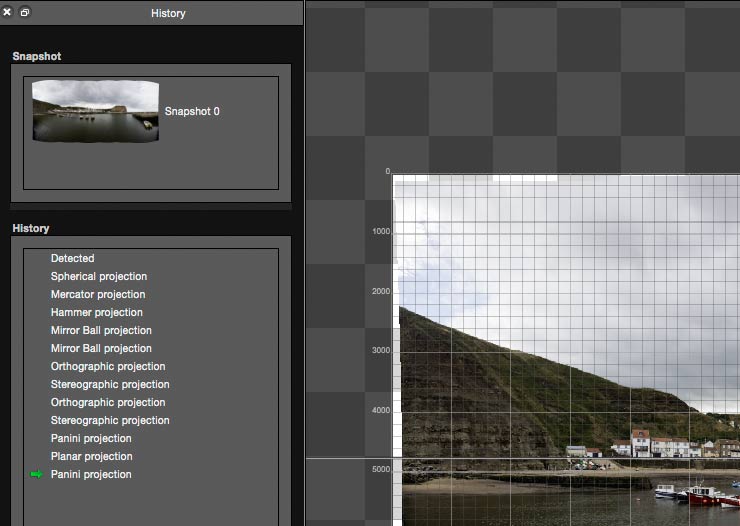Close the History panel with the X icon
Image resolution: width=740 pixels, height=526 pixels.
click(7, 12)
